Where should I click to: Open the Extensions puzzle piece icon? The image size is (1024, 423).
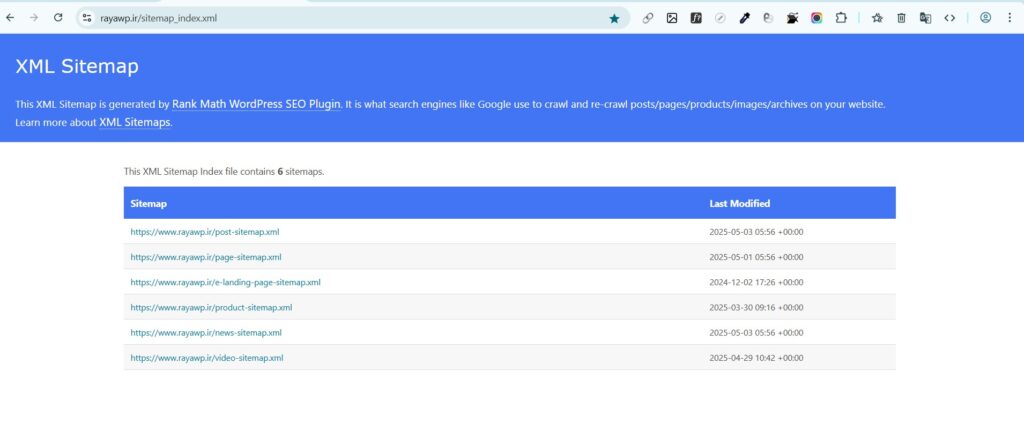click(x=841, y=18)
